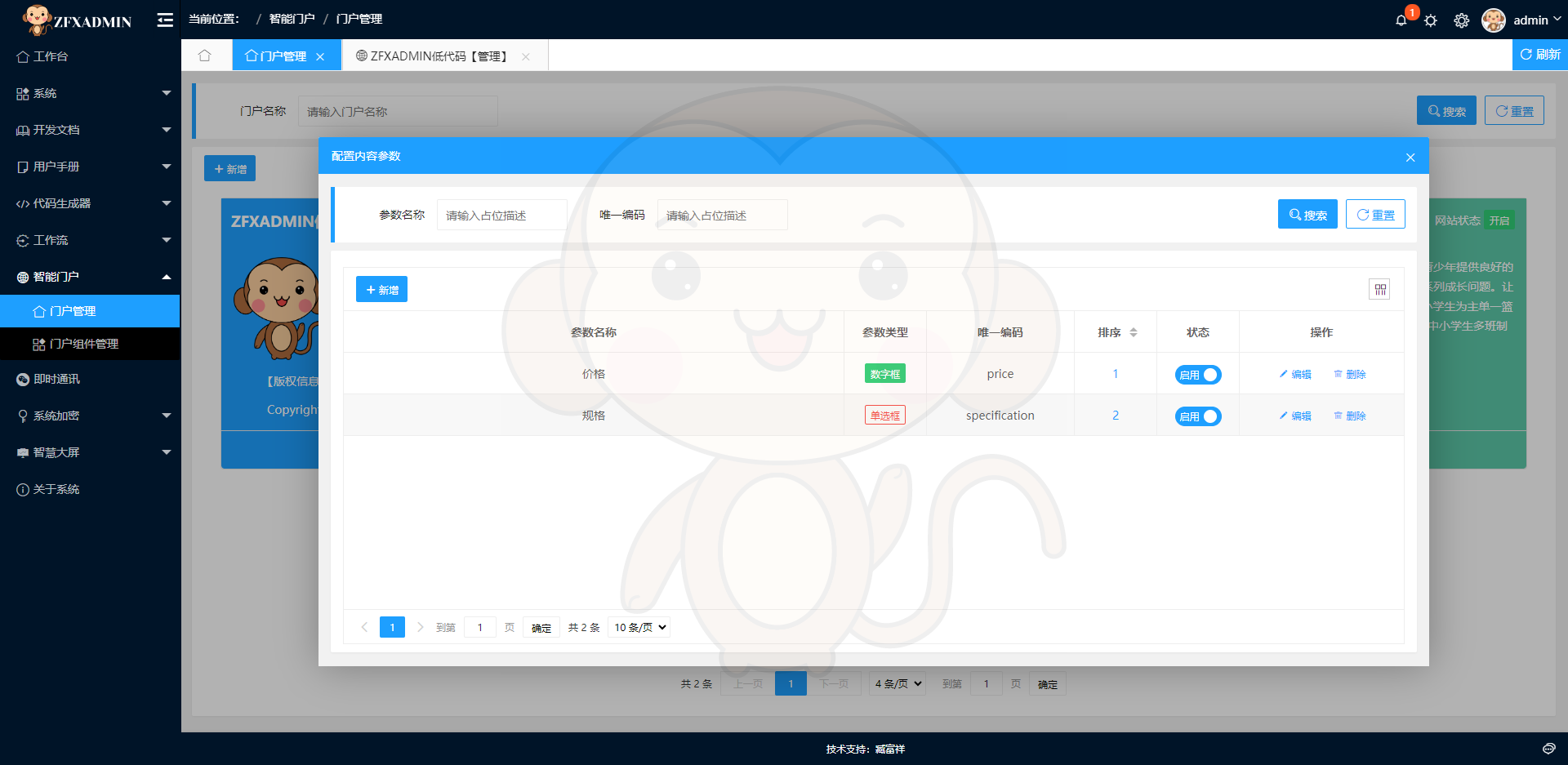The height and width of the screenshot is (765, 1568).
Task: Click the 门户名称 input field
Action: pyautogui.click(x=398, y=111)
